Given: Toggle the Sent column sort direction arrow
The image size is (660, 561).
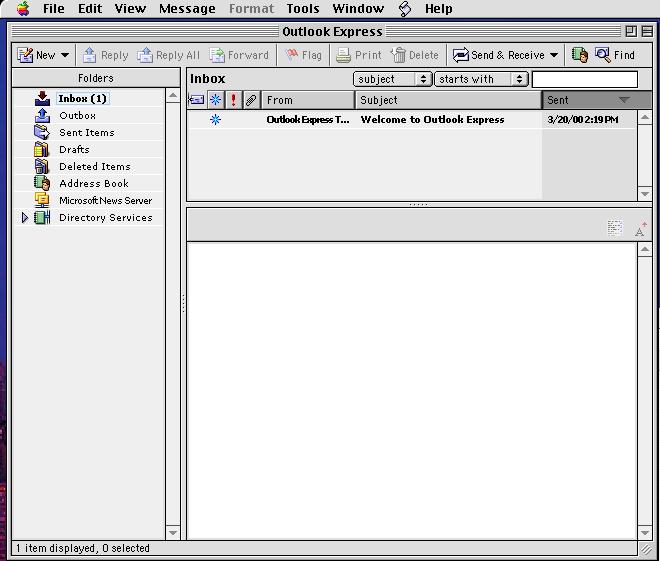Looking at the screenshot, I should pos(624,100).
